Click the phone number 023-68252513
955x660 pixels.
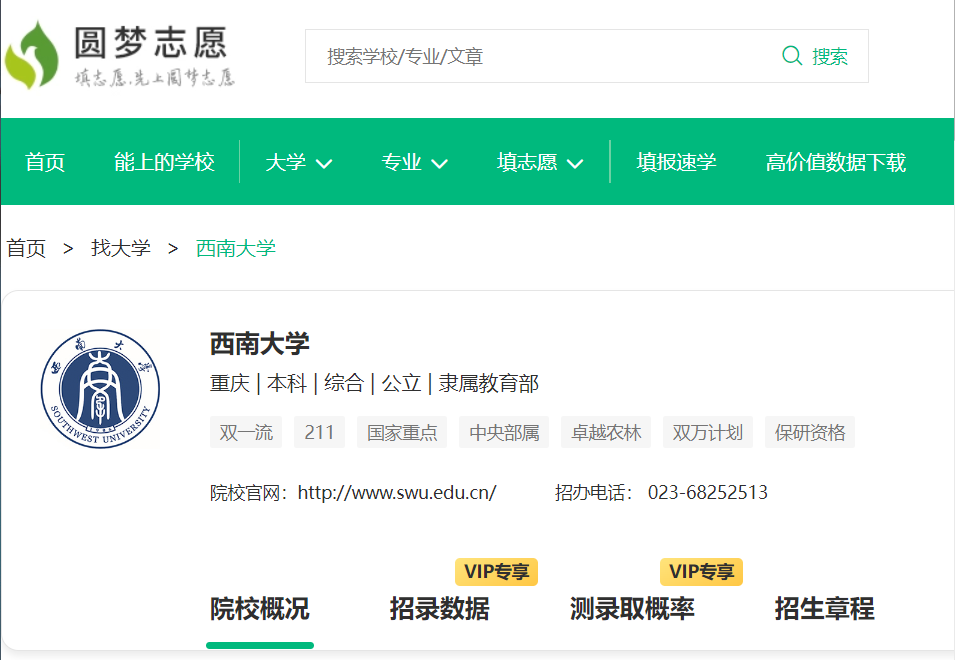click(x=708, y=493)
